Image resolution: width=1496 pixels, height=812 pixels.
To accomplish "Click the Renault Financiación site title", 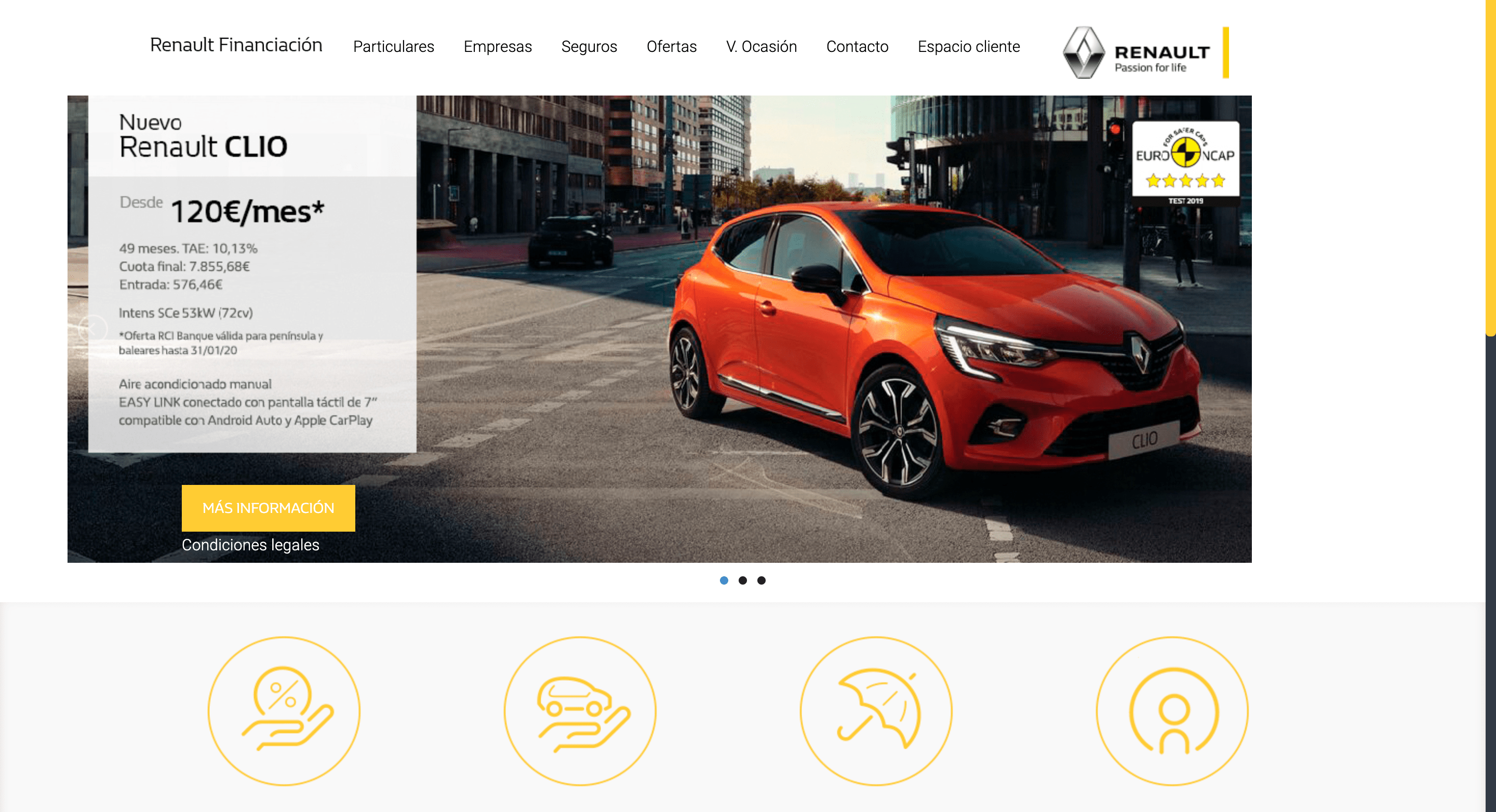I will [x=236, y=45].
